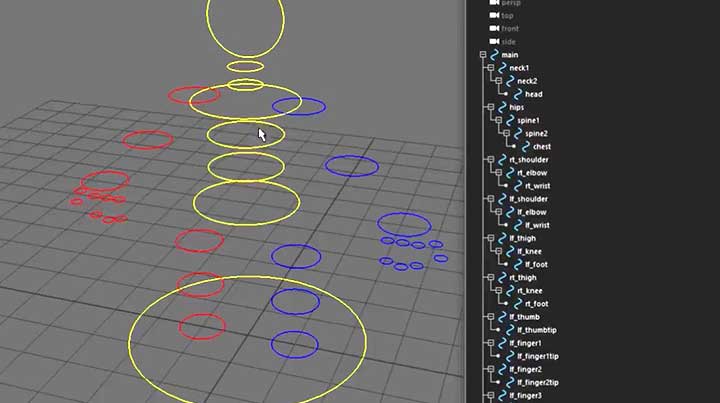Collapse the main node in the outliner
The height and width of the screenshot is (403, 720).
coord(483,55)
